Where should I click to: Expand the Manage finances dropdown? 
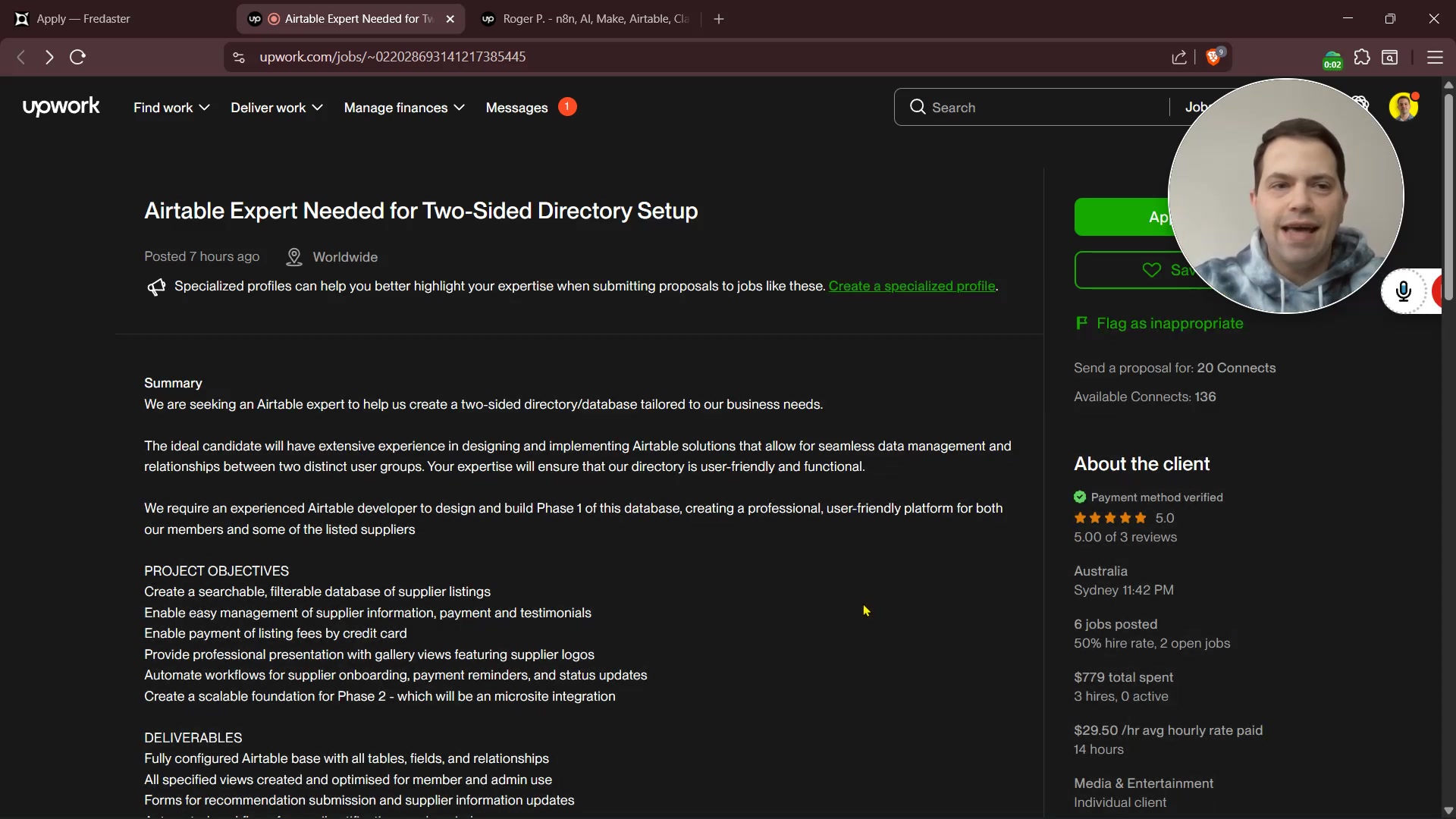pos(404,108)
